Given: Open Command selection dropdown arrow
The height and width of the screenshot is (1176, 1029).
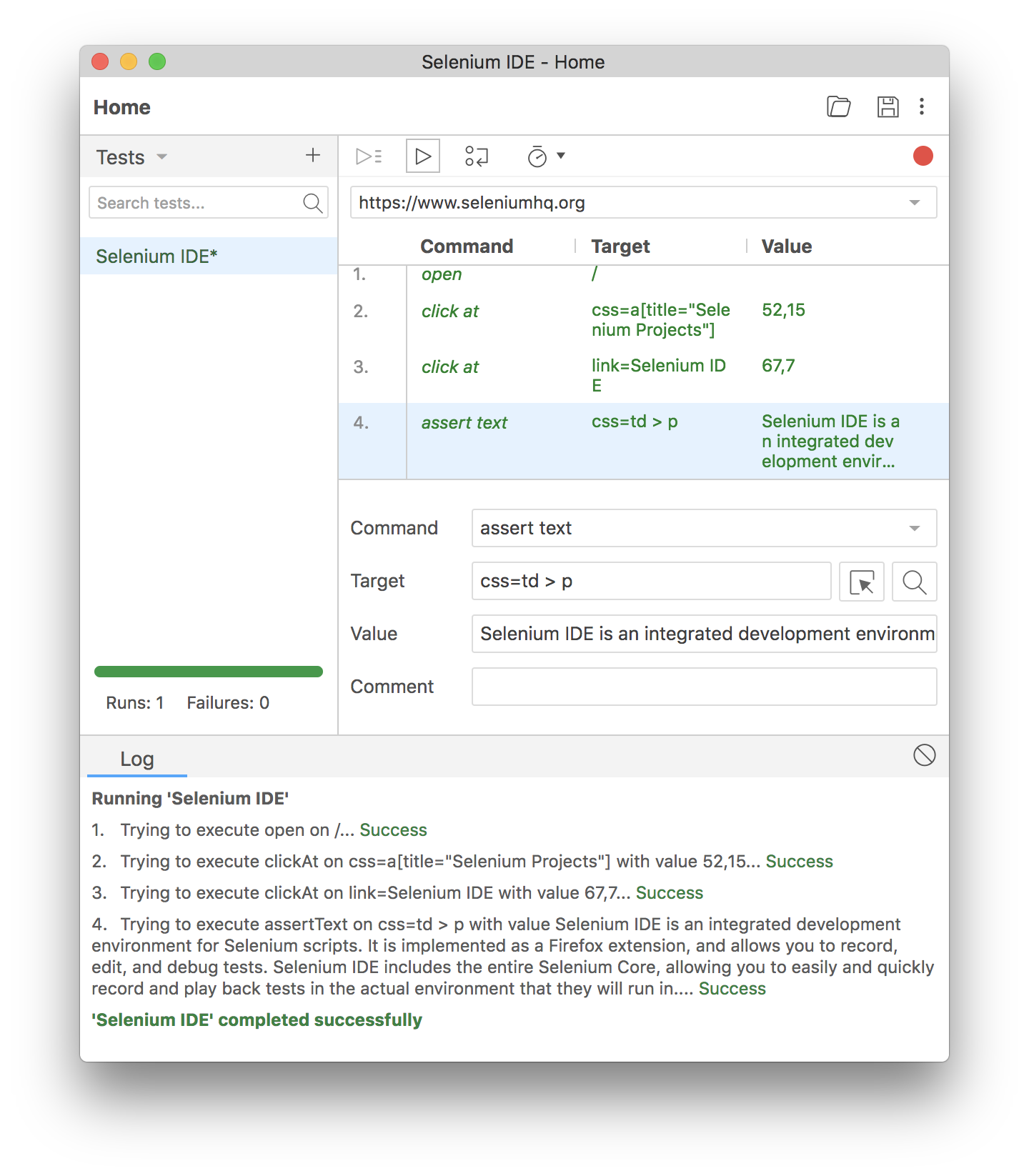Looking at the screenshot, I should tap(915, 529).
